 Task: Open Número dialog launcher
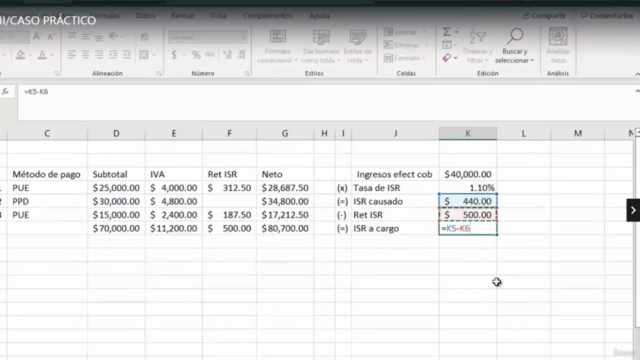pos(247,73)
